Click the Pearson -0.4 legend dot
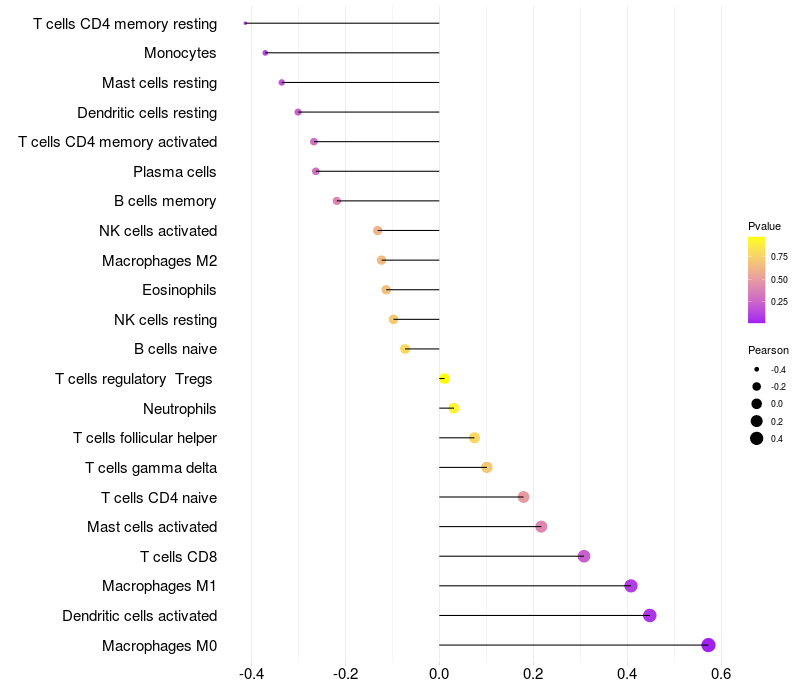This screenshot has width=800, height=700. (757, 370)
